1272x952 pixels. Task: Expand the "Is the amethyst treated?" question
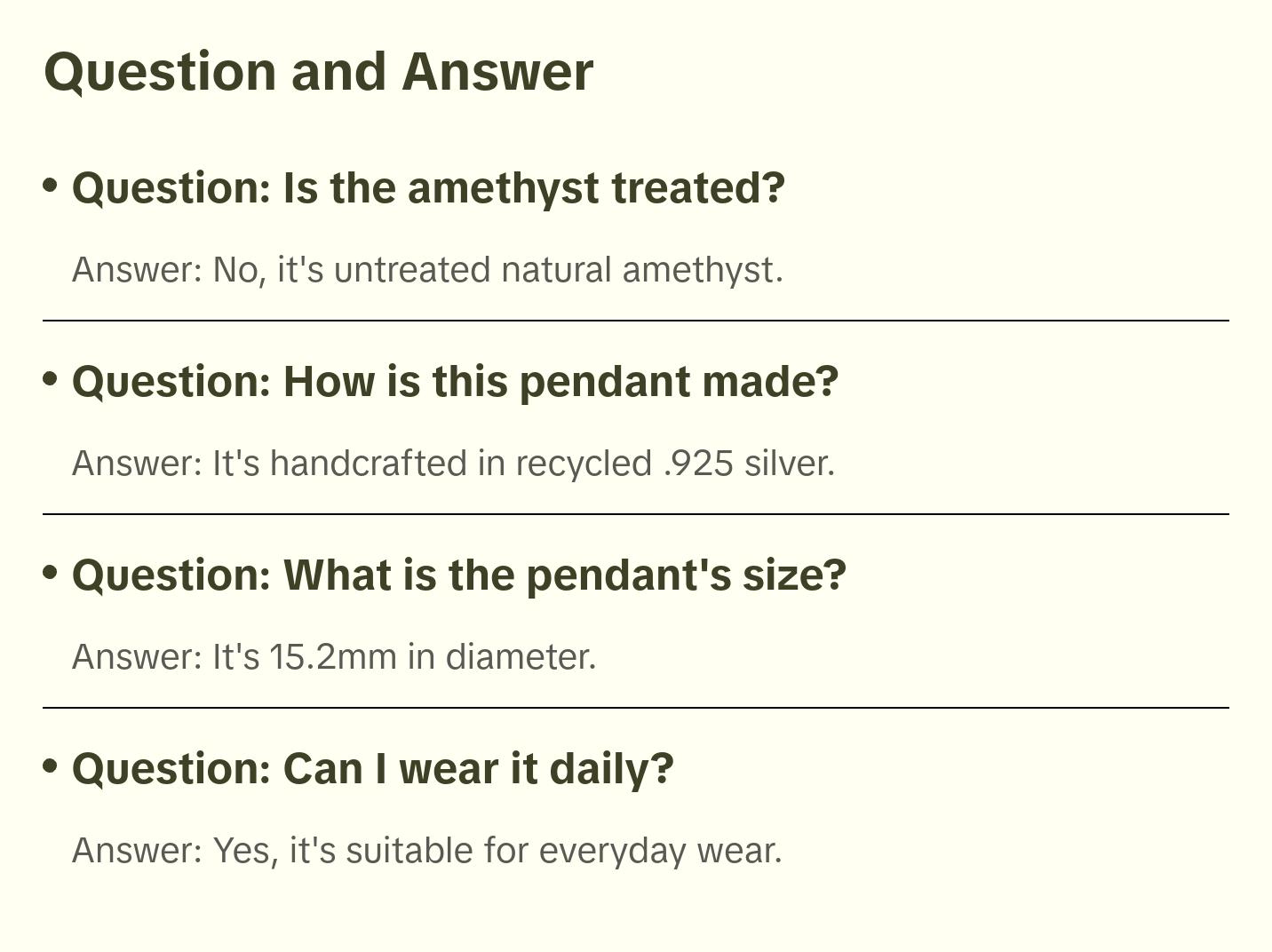[428, 188]
